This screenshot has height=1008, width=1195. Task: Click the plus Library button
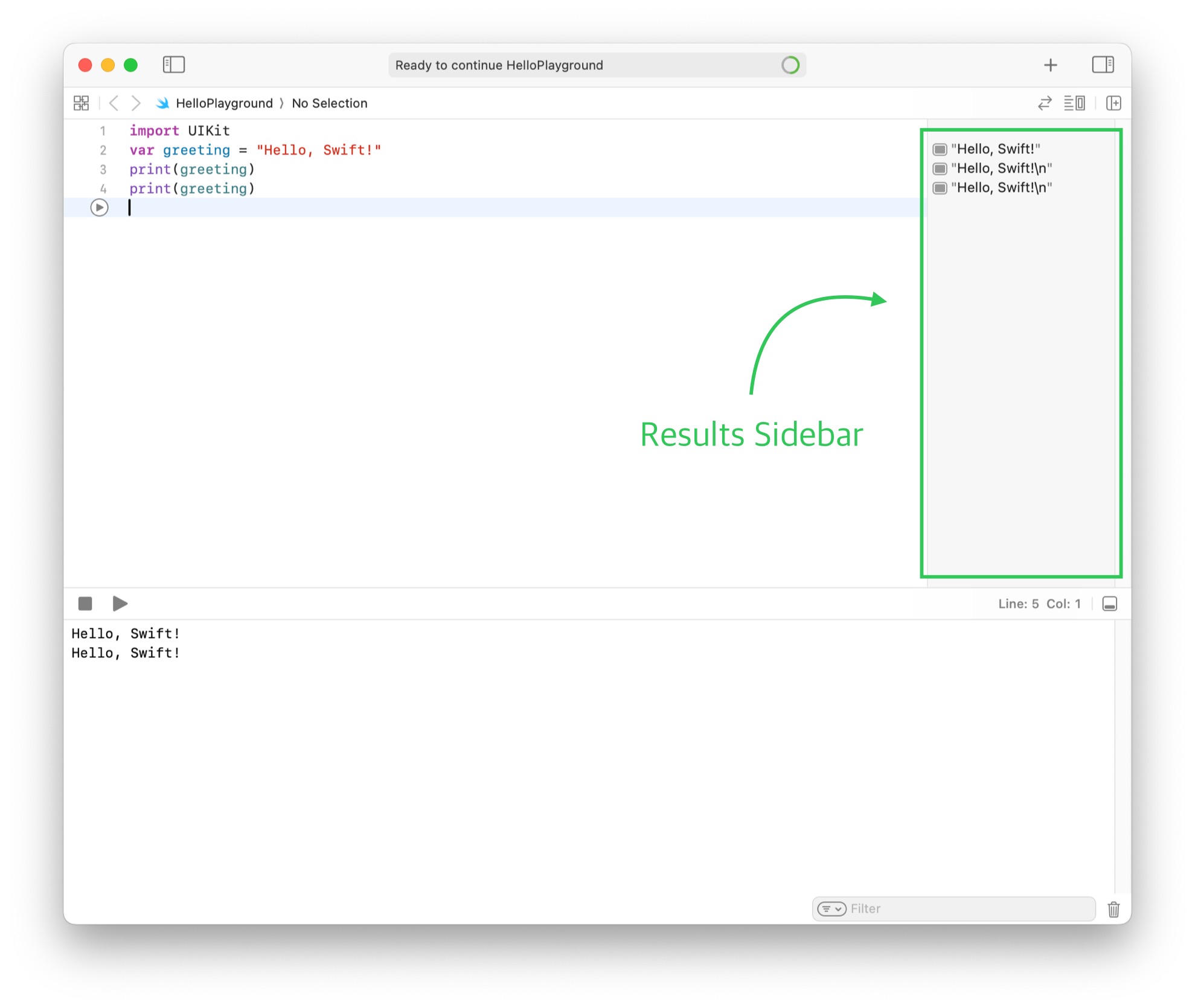click(1050, 65)
